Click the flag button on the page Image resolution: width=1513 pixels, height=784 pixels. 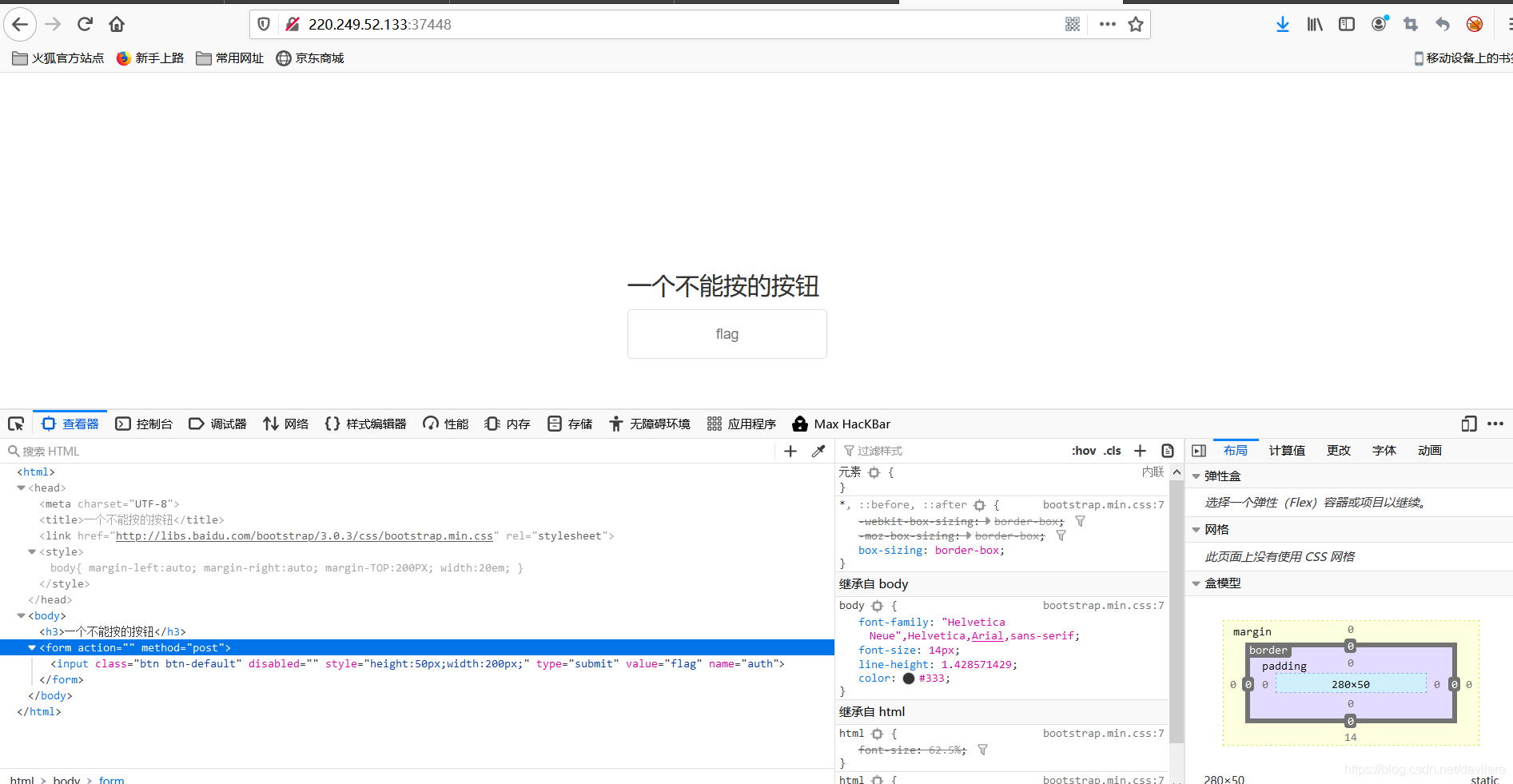pyautogui.click(x=727, y=333)
